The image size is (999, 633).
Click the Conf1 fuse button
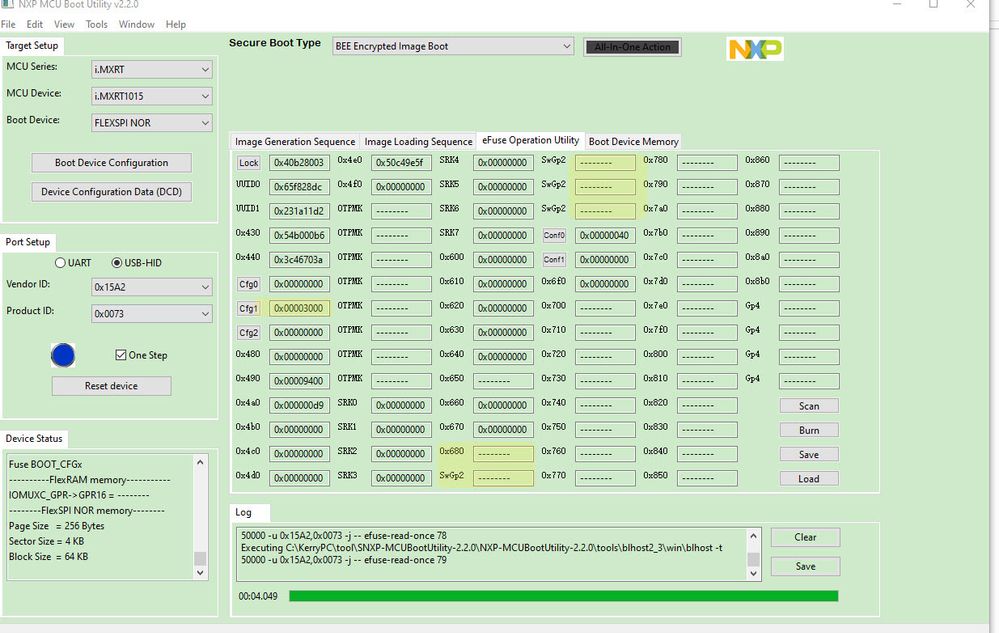tap(554, 259)
